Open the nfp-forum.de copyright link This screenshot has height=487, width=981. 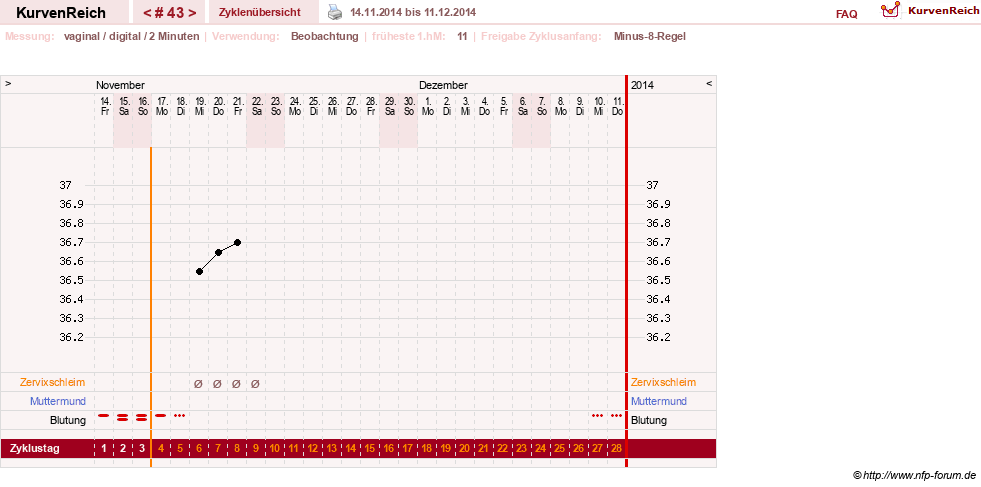click(914, 475)
